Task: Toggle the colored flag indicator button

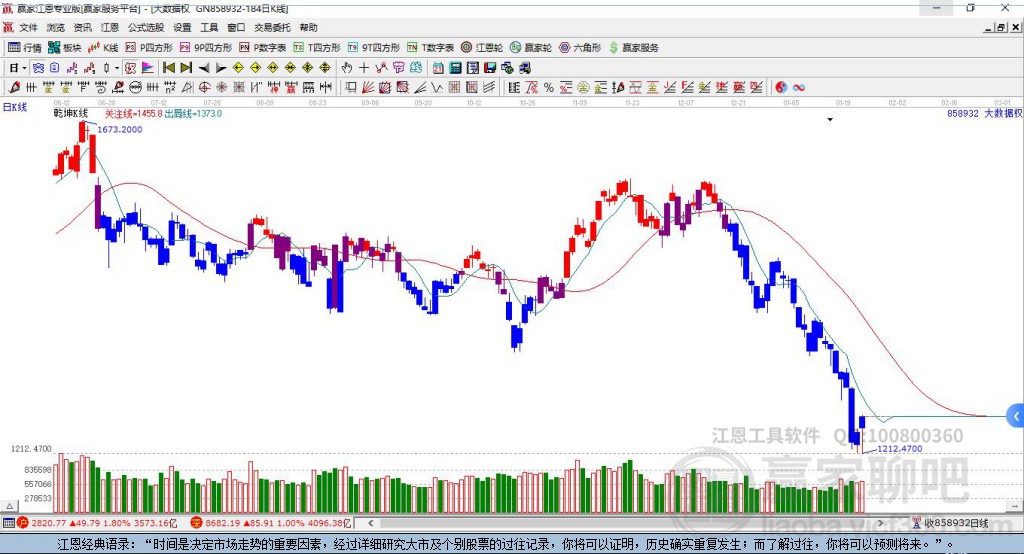Action: pos(148,68)
